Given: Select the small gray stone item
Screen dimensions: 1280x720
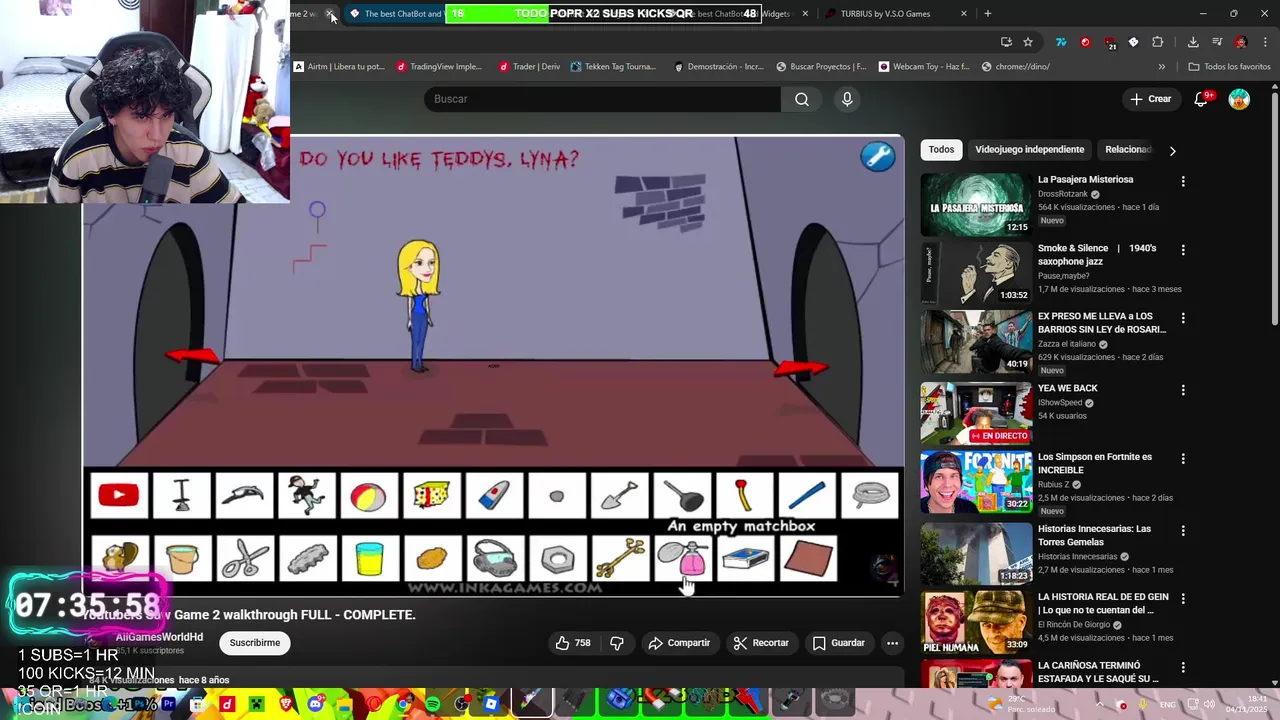Looking at the screenshot, I should click(557, 495).
